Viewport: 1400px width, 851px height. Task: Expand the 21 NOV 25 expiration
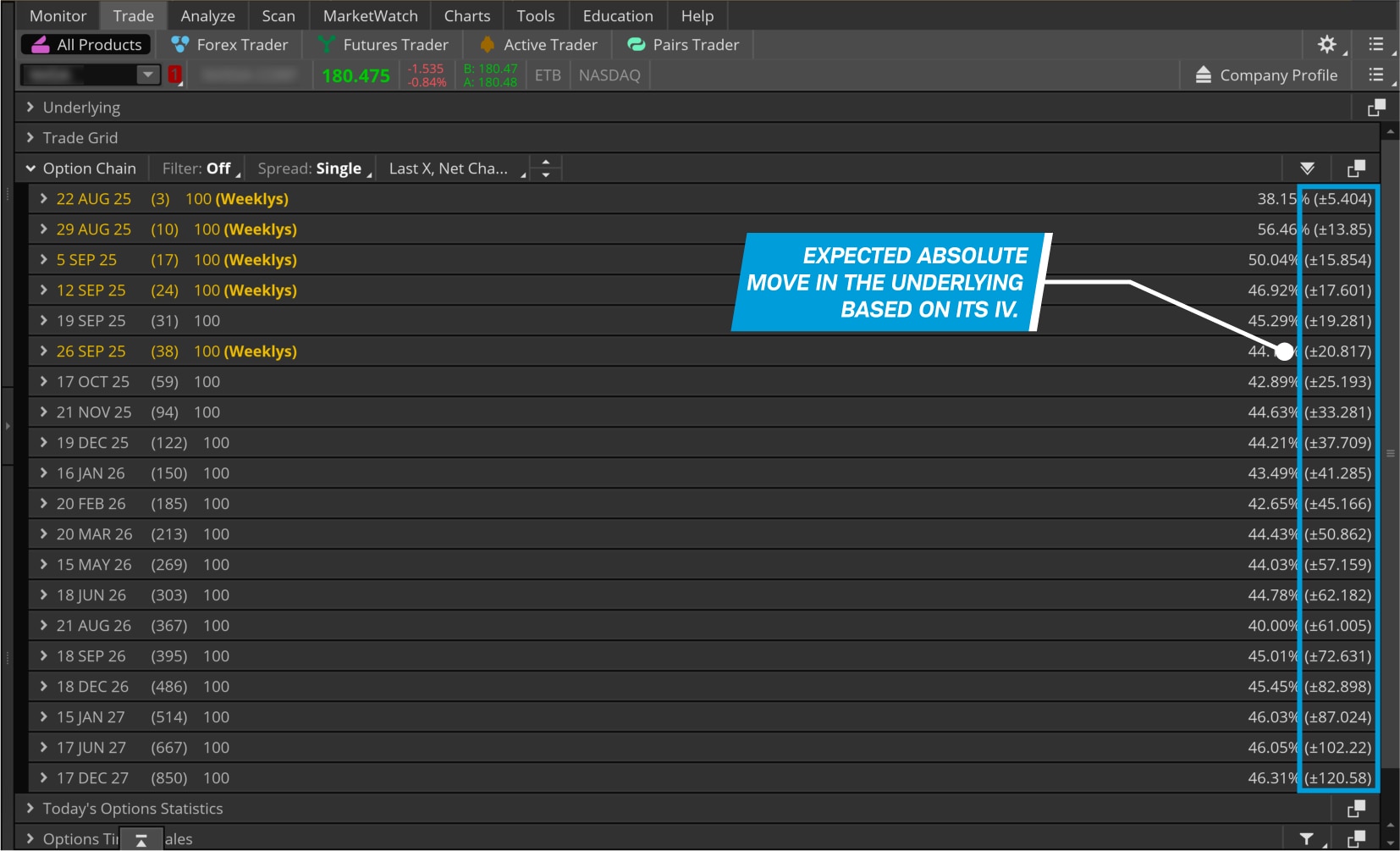pyautogui.click(x=44, y=412)
